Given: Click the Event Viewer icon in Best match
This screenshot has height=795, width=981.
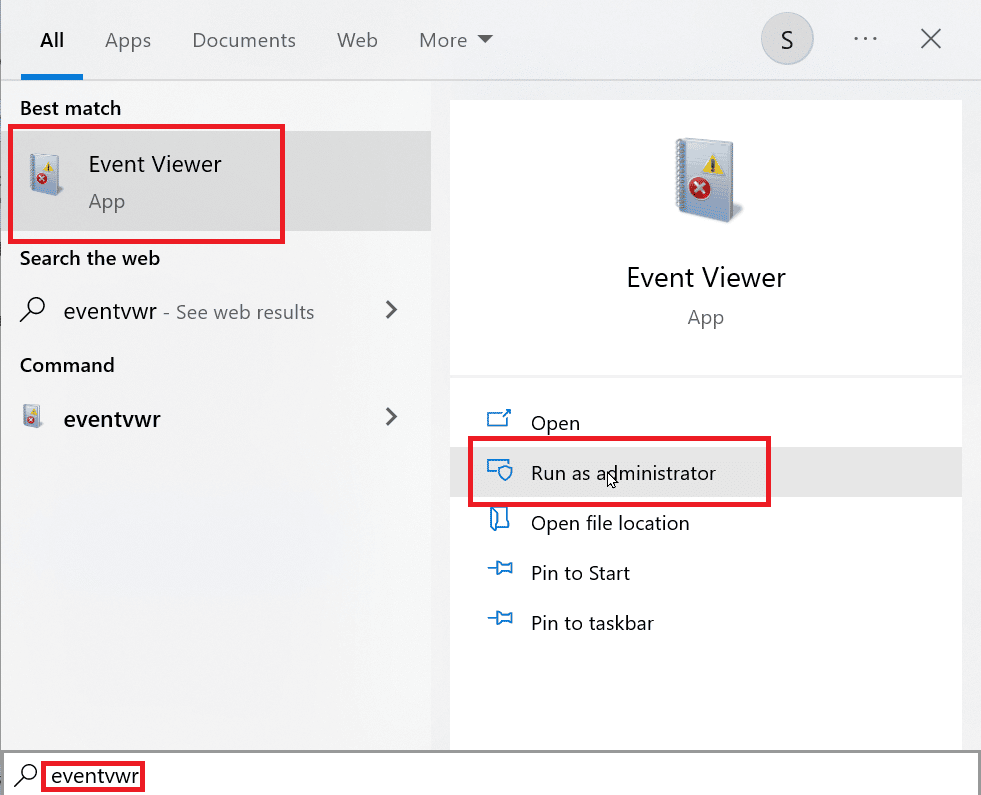Looking at the screenshot, I should (x=46, y=175).
